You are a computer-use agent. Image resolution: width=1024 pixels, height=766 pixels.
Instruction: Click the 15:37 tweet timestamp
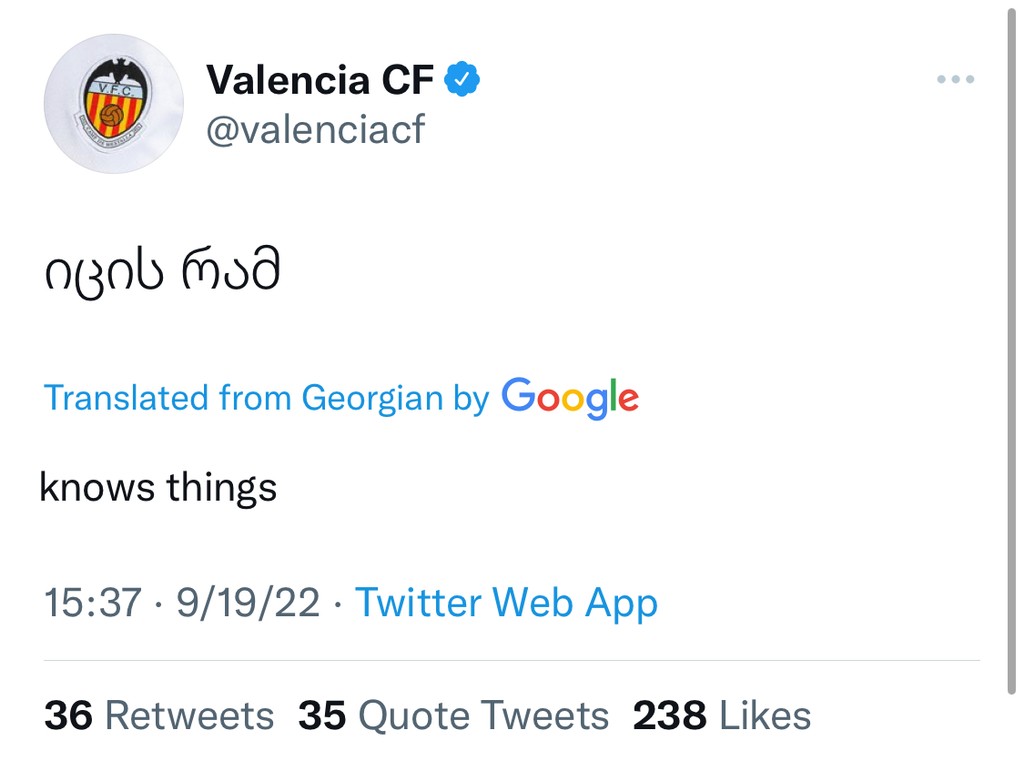92,603
